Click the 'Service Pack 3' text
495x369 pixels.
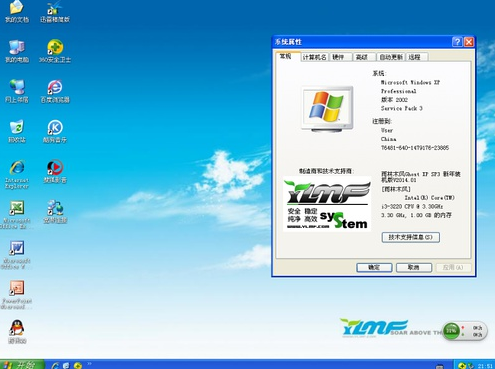click(x=402, y=108)
